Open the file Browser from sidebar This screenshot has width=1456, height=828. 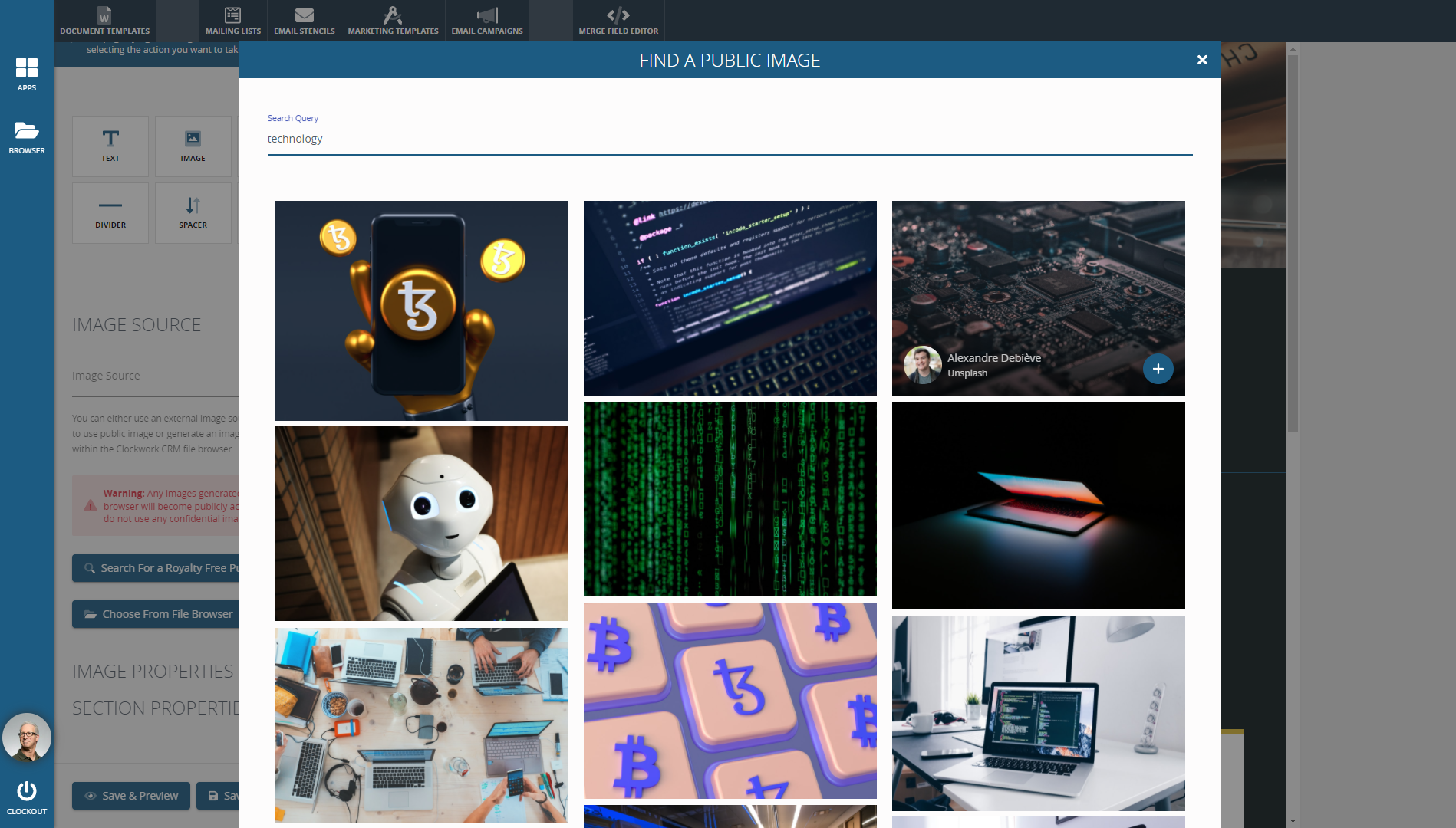tap(27, 136)
